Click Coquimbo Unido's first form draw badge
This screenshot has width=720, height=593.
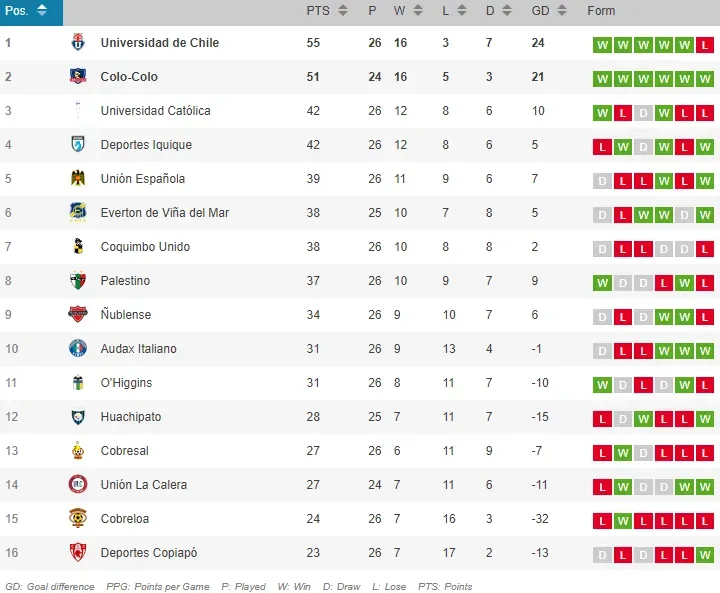click(602, 248)
